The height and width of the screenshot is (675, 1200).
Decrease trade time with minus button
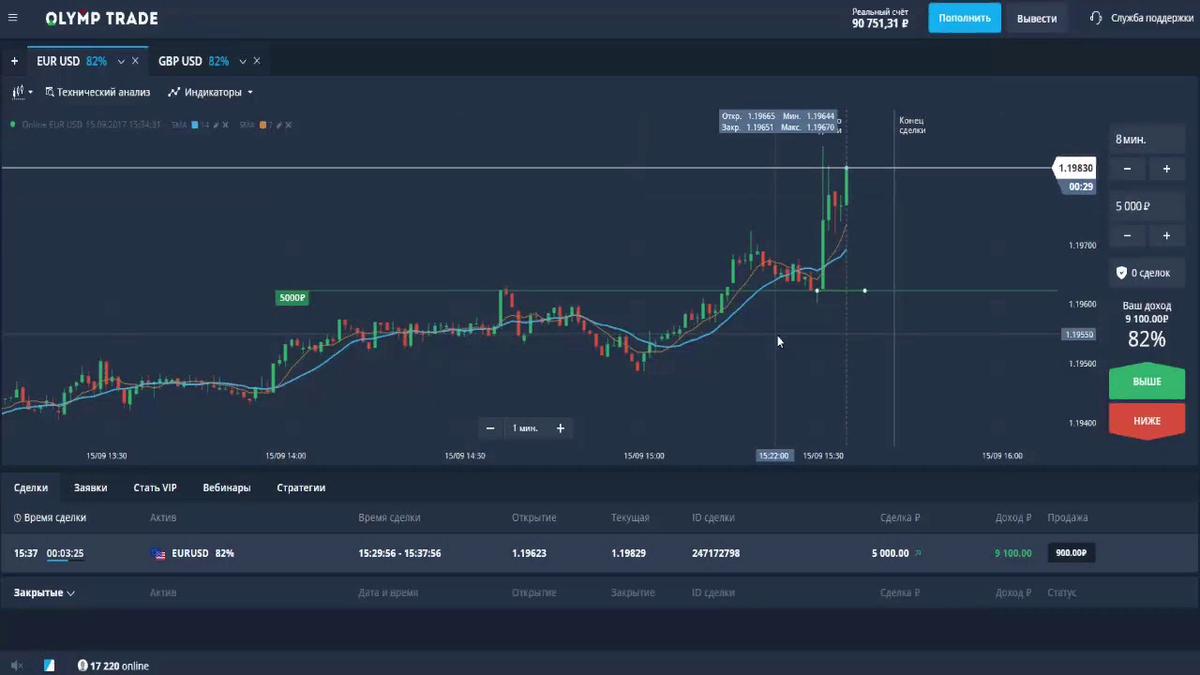pos(1128,169)
